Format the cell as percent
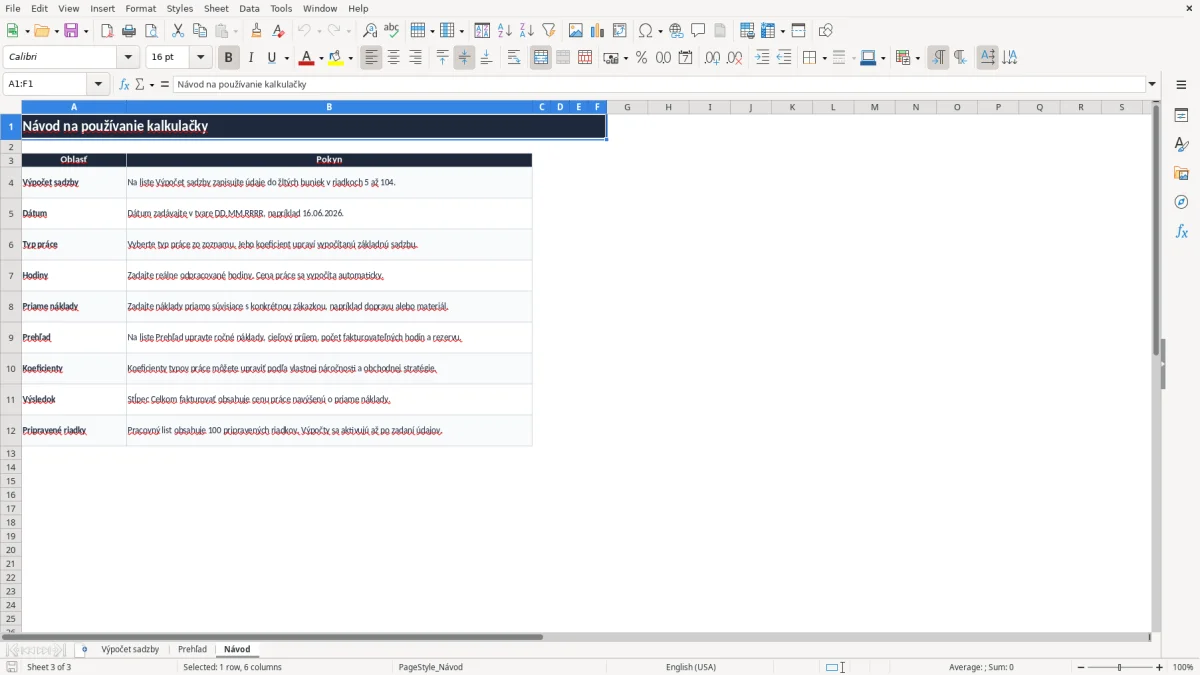 [642, 58]
